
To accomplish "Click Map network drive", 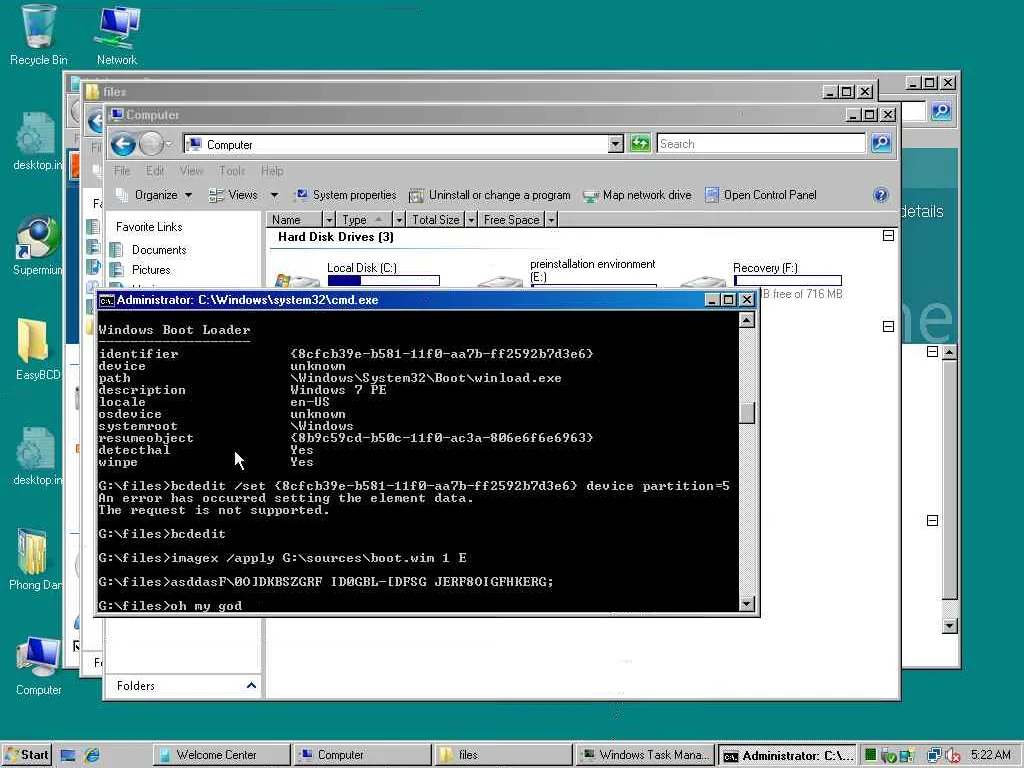I will click(637, 195).
